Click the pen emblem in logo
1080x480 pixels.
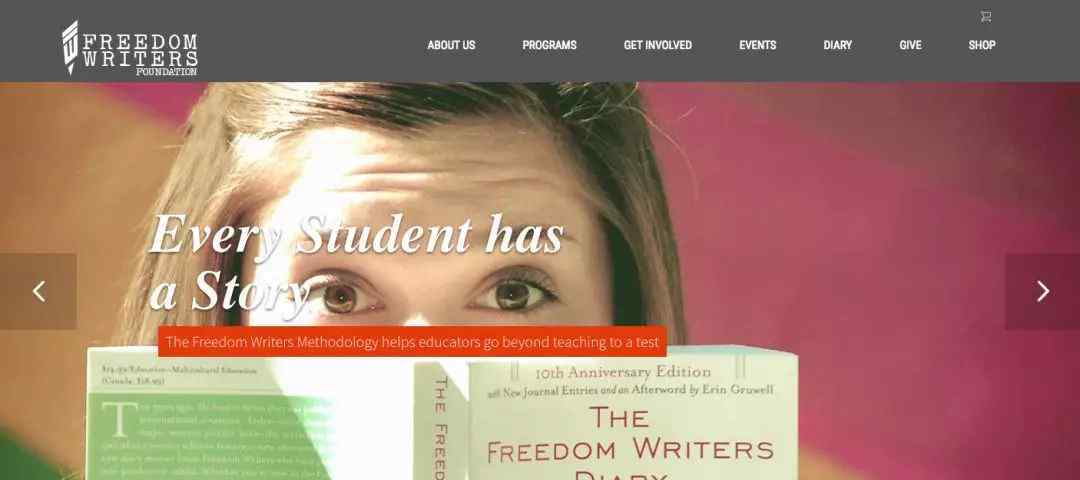click(70, 47)
